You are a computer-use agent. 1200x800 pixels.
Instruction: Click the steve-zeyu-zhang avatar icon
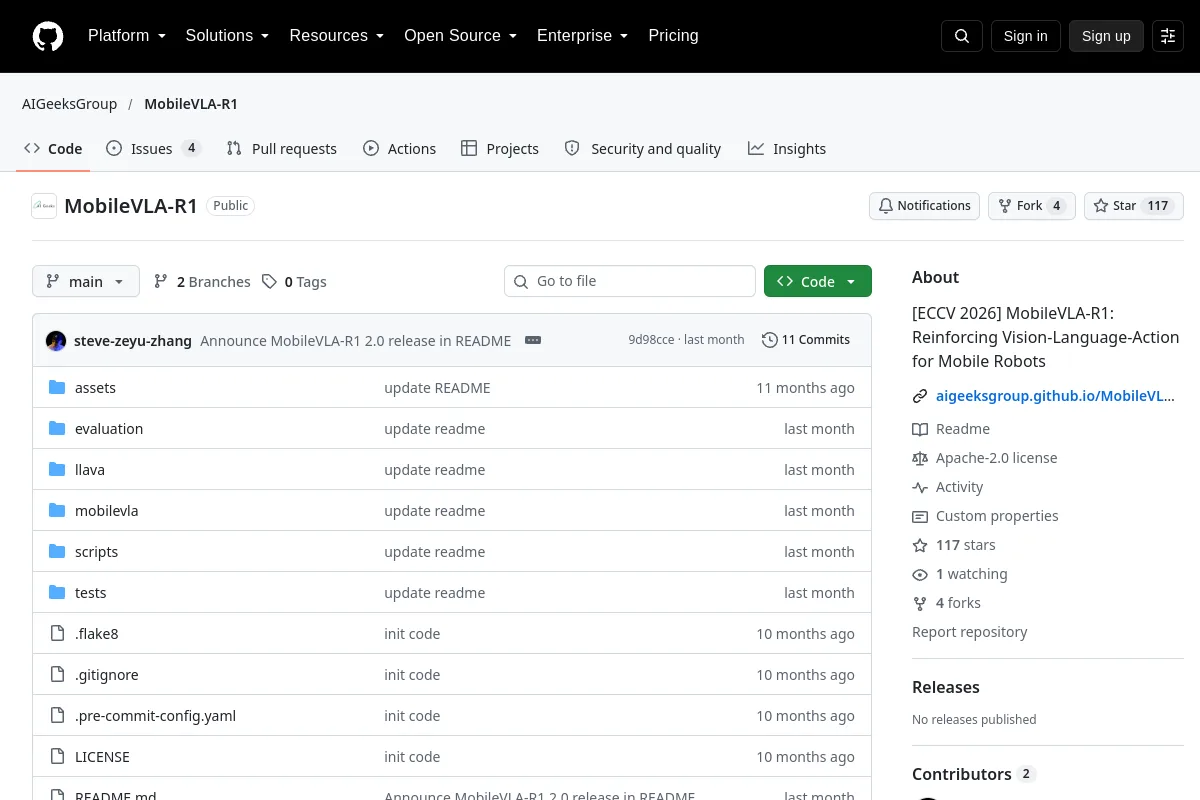click(56, 340)
